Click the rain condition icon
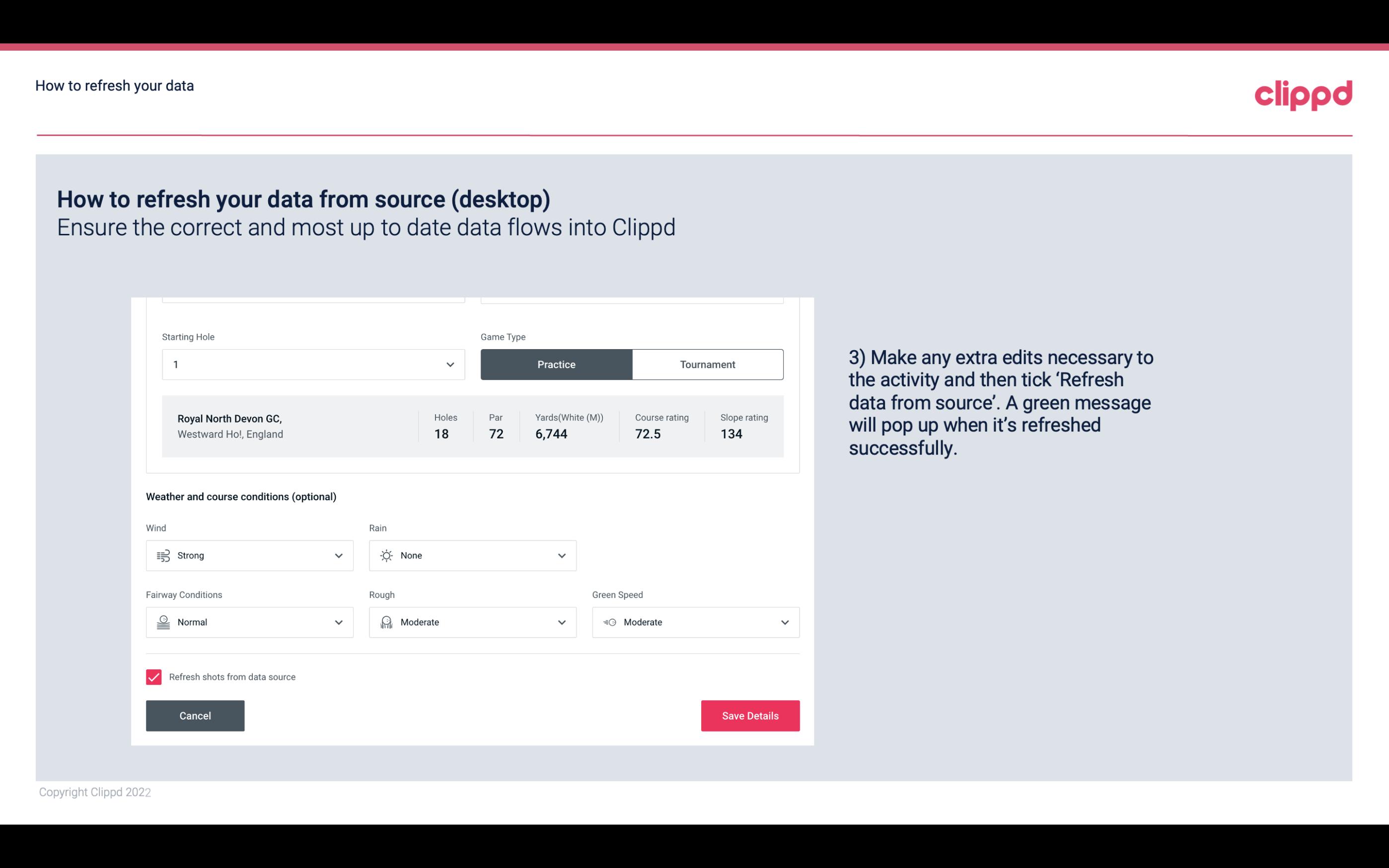Image resolution: width=1389 pixels, height=868 pixels. click(386, 555)
